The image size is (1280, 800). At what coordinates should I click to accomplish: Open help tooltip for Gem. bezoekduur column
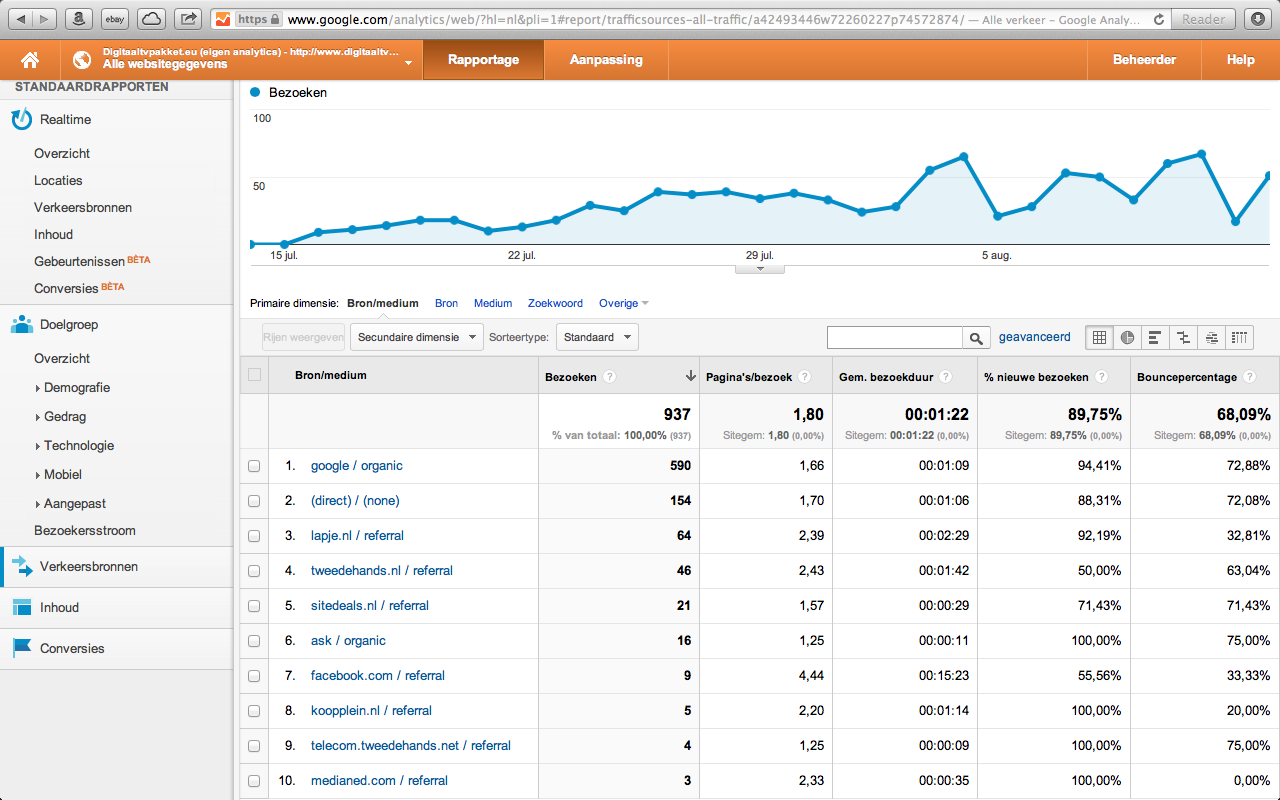pos(946,377)
